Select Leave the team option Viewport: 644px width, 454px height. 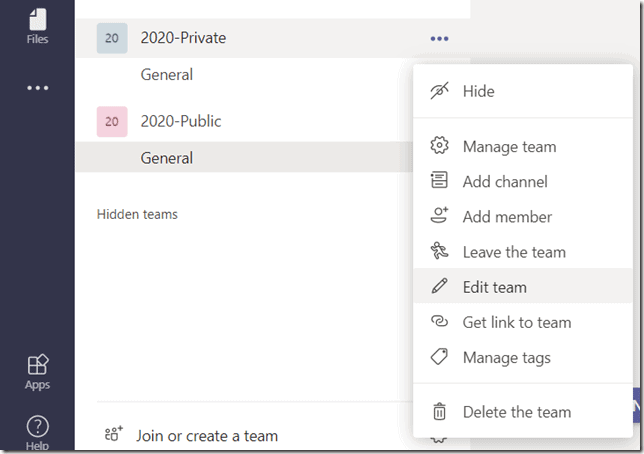[x=523, y=252]
